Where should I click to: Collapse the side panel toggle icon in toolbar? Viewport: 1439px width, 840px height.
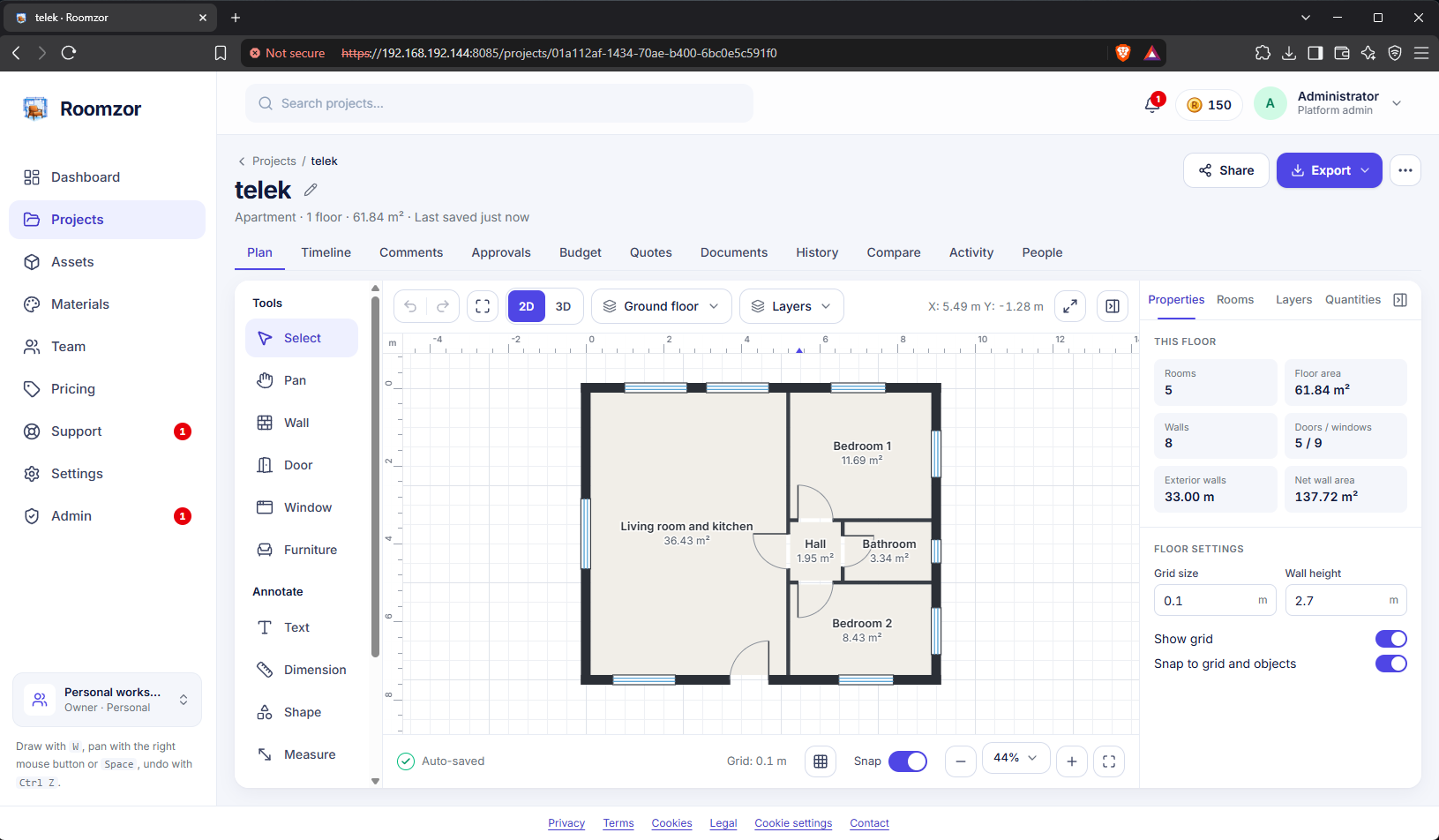pyautogui.click(x=1113, y=306)
